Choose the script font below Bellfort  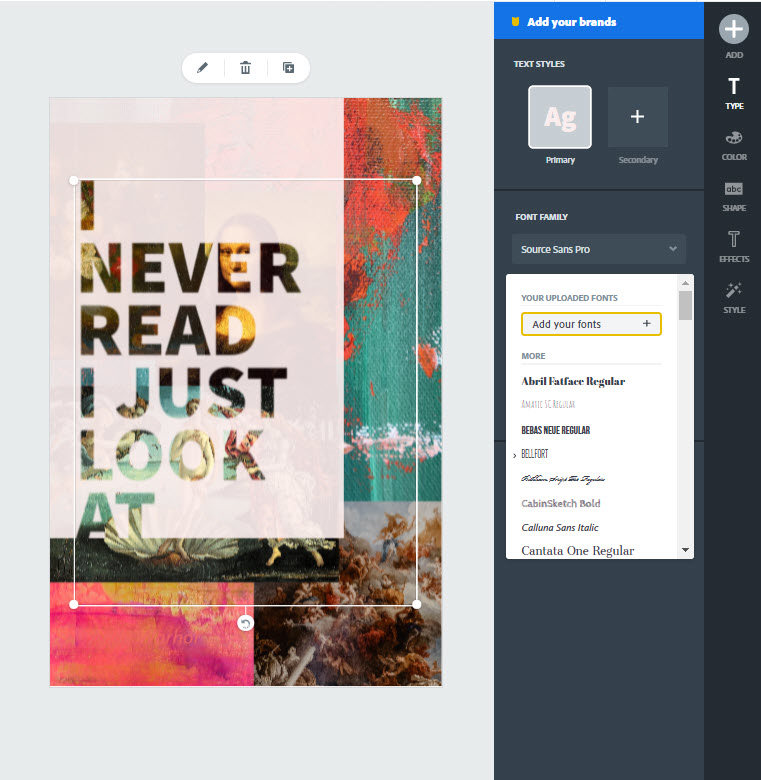click(563, 479)
